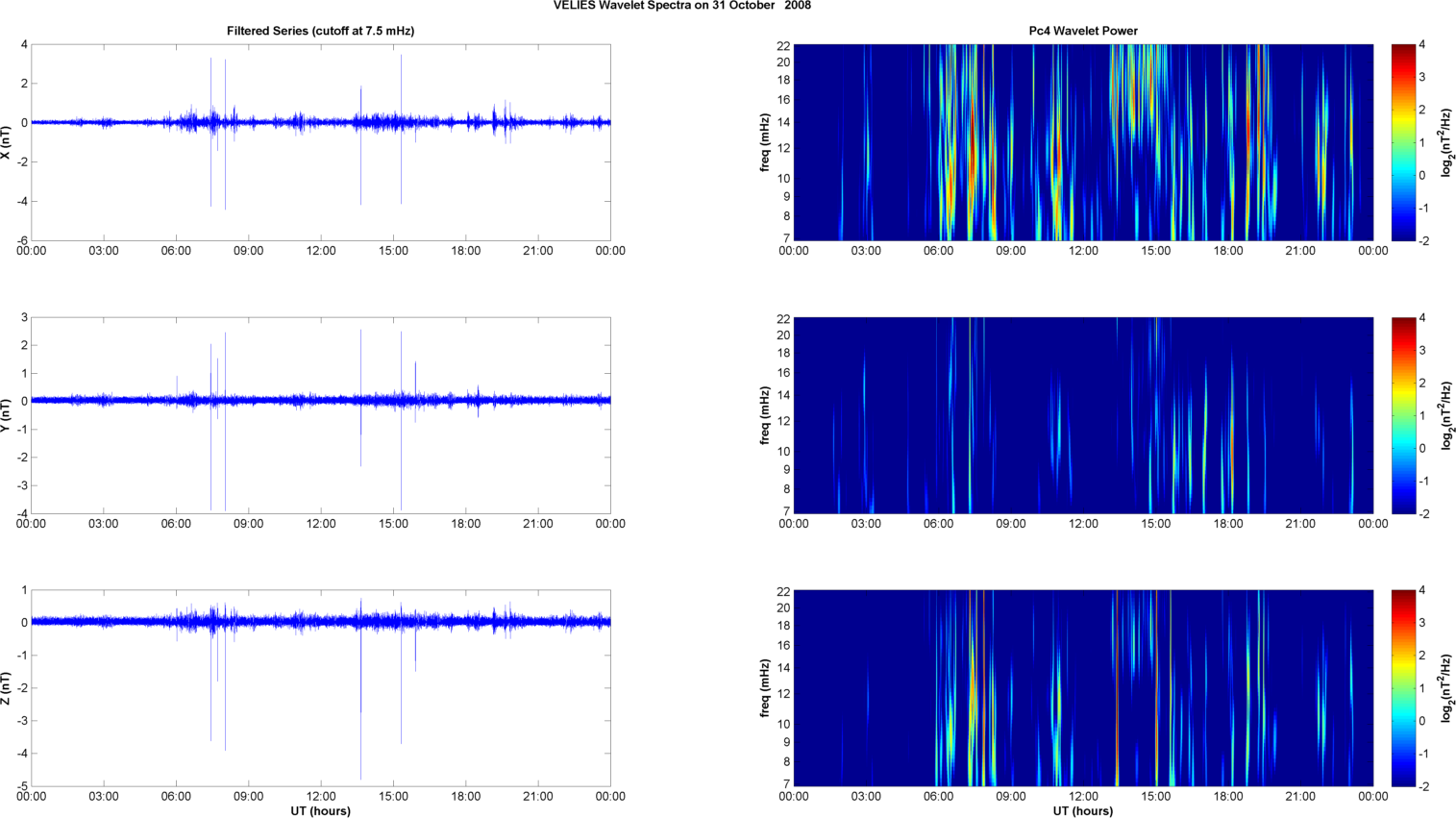
Task: Click the middle wavelet spectrogram colorbar
Action: click(1403, 415)
